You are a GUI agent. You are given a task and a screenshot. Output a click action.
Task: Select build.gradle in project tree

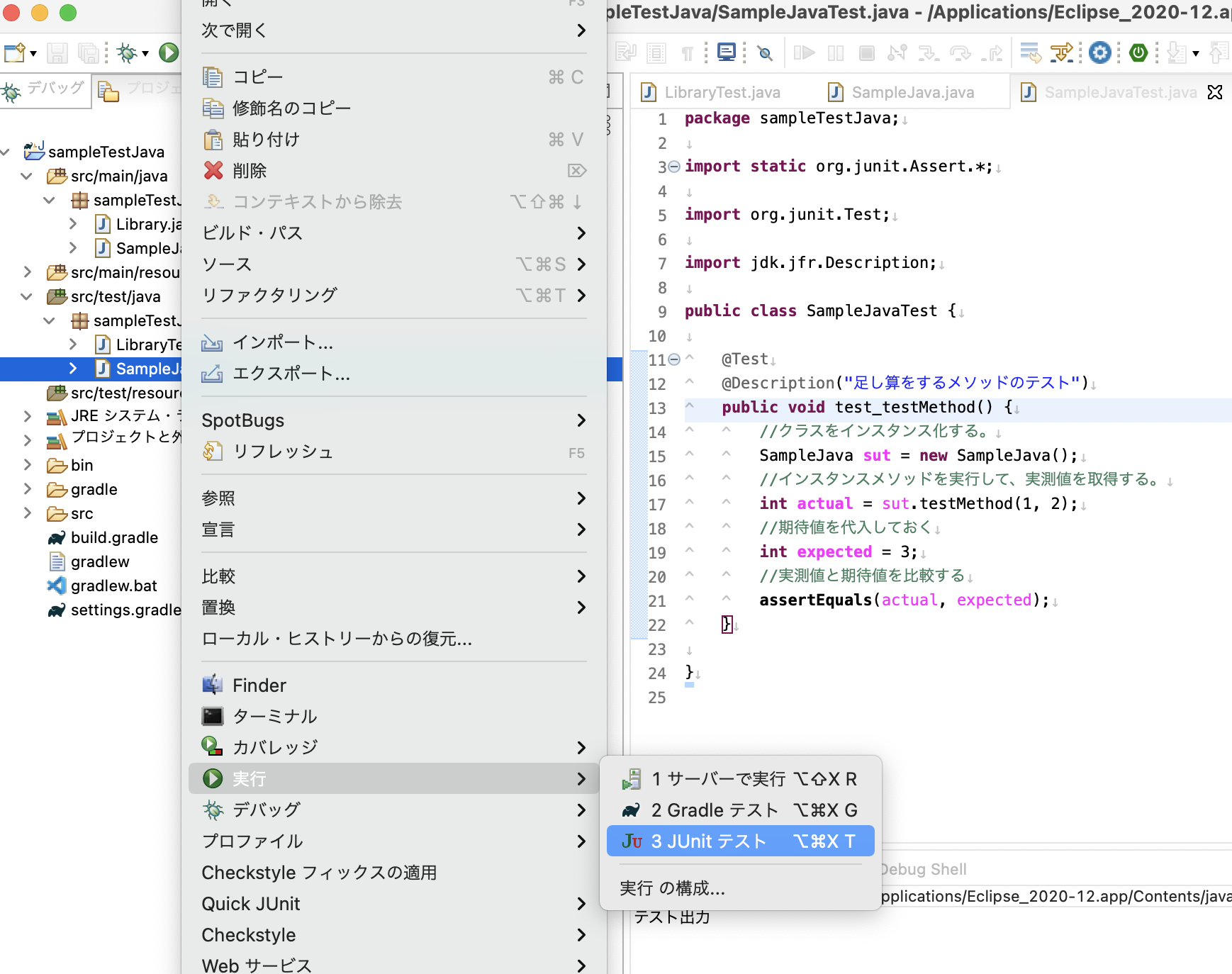coord(114,537)
